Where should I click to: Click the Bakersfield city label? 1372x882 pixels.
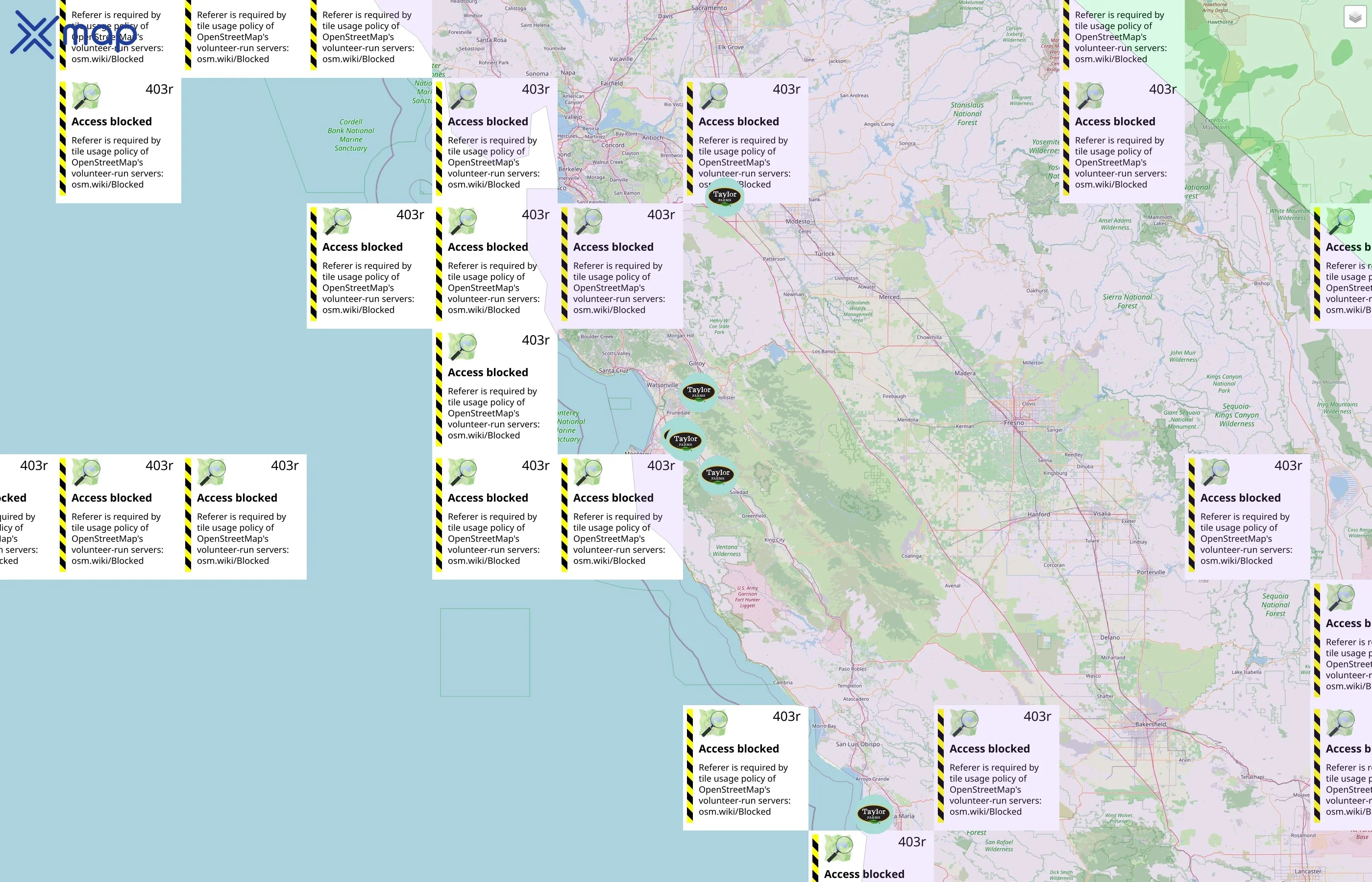coord(1151,724)
